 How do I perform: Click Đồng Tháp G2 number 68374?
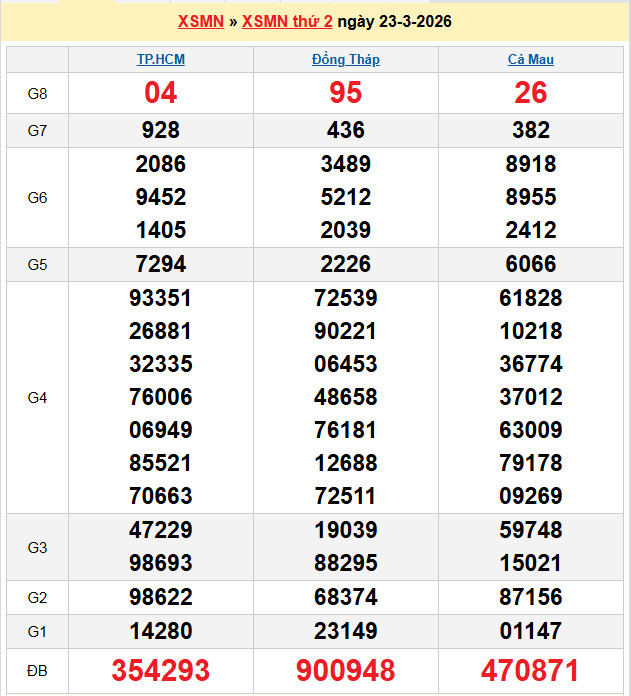(346, 597)
